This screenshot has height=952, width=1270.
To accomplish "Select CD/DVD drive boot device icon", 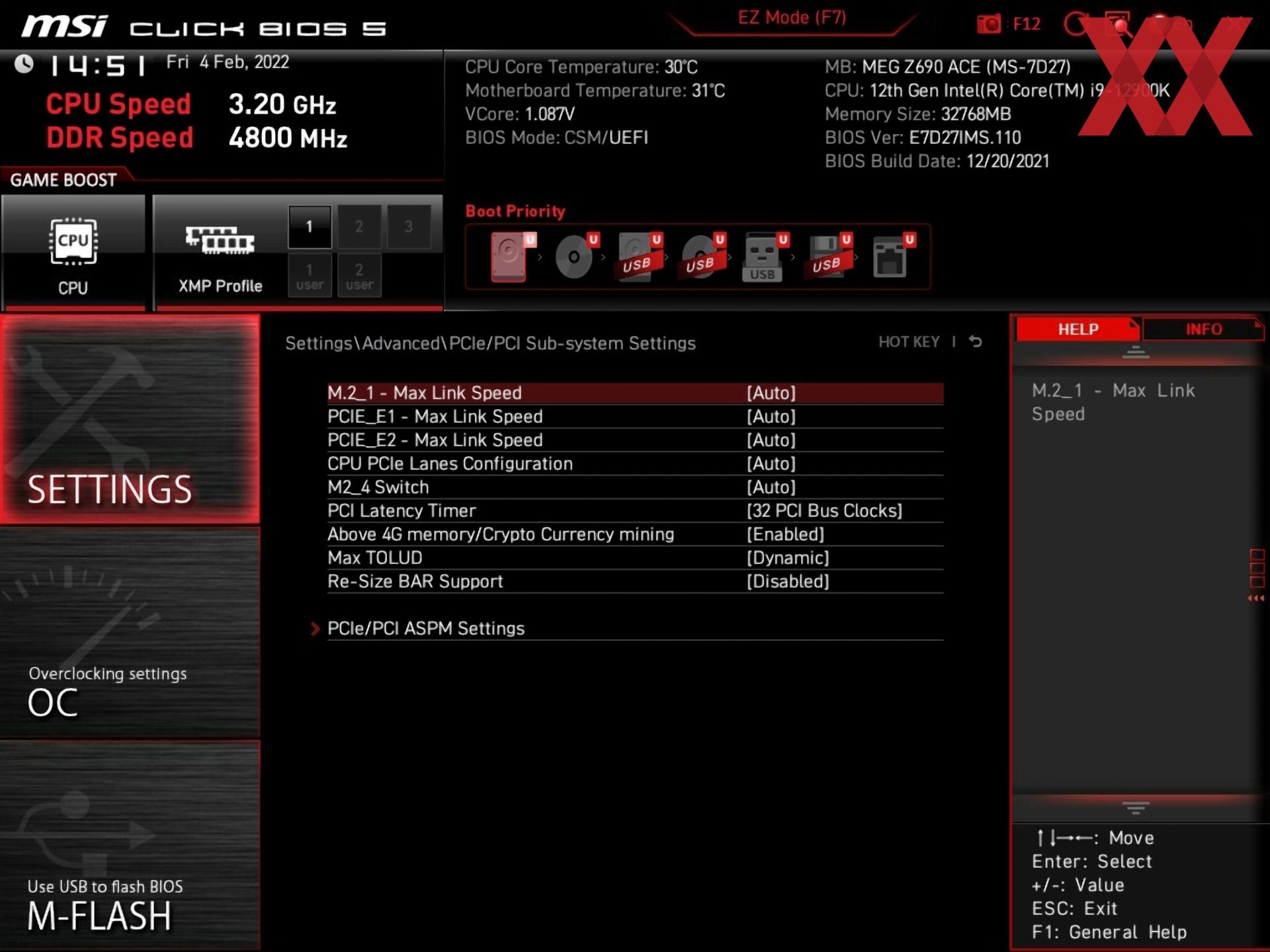I will pyautogui.click(x=576, y=257).
